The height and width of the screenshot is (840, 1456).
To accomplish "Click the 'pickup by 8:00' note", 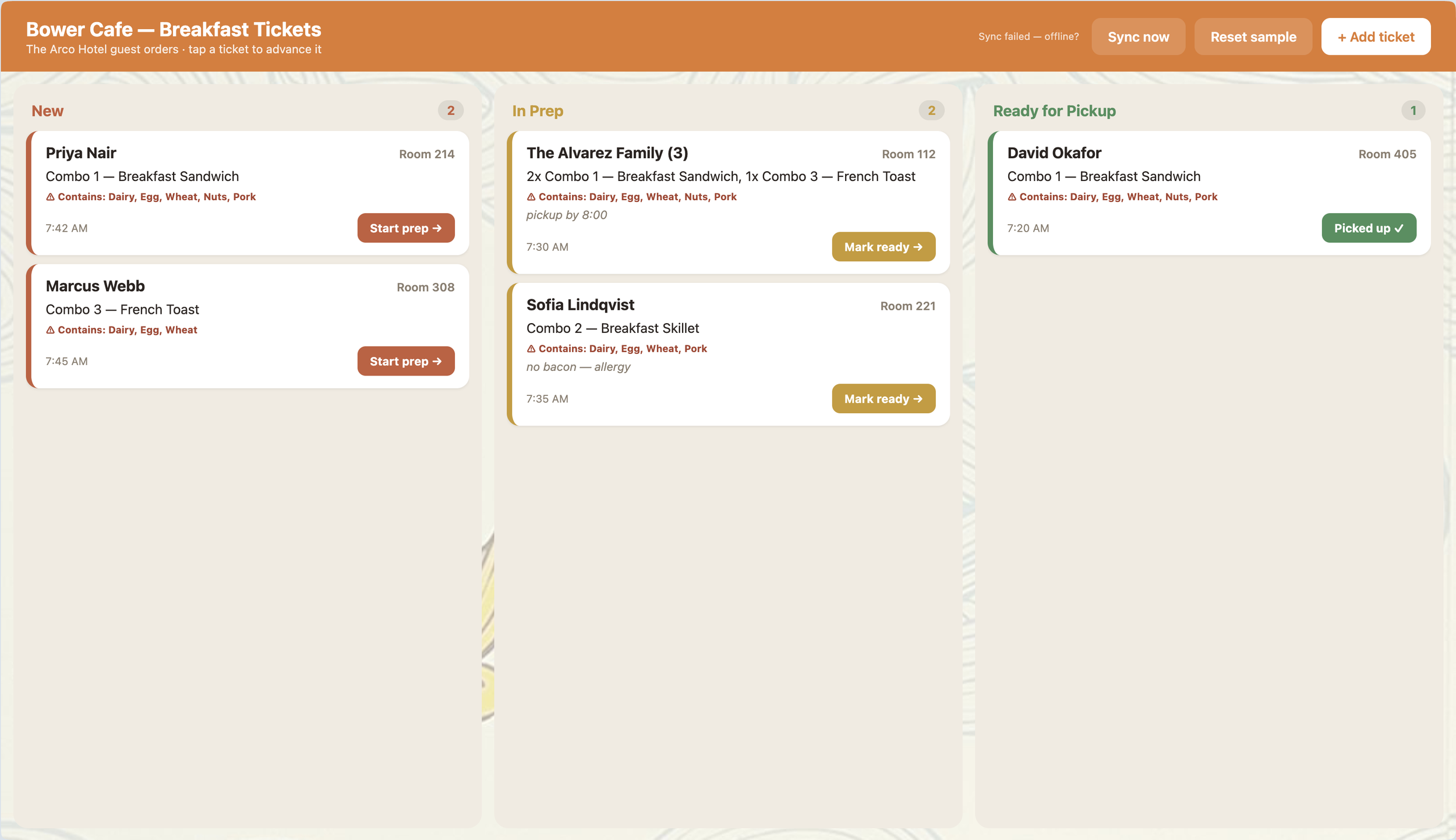I will [x=566, y=215].
